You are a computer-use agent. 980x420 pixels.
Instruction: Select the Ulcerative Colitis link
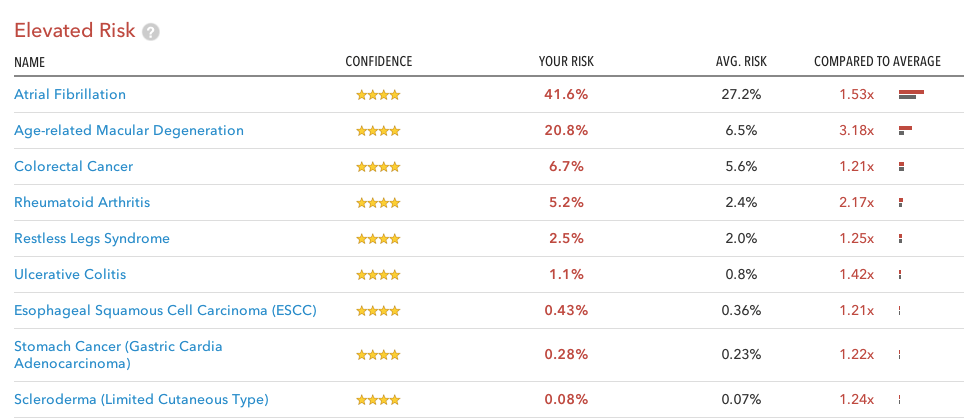(x=70, y=274)
